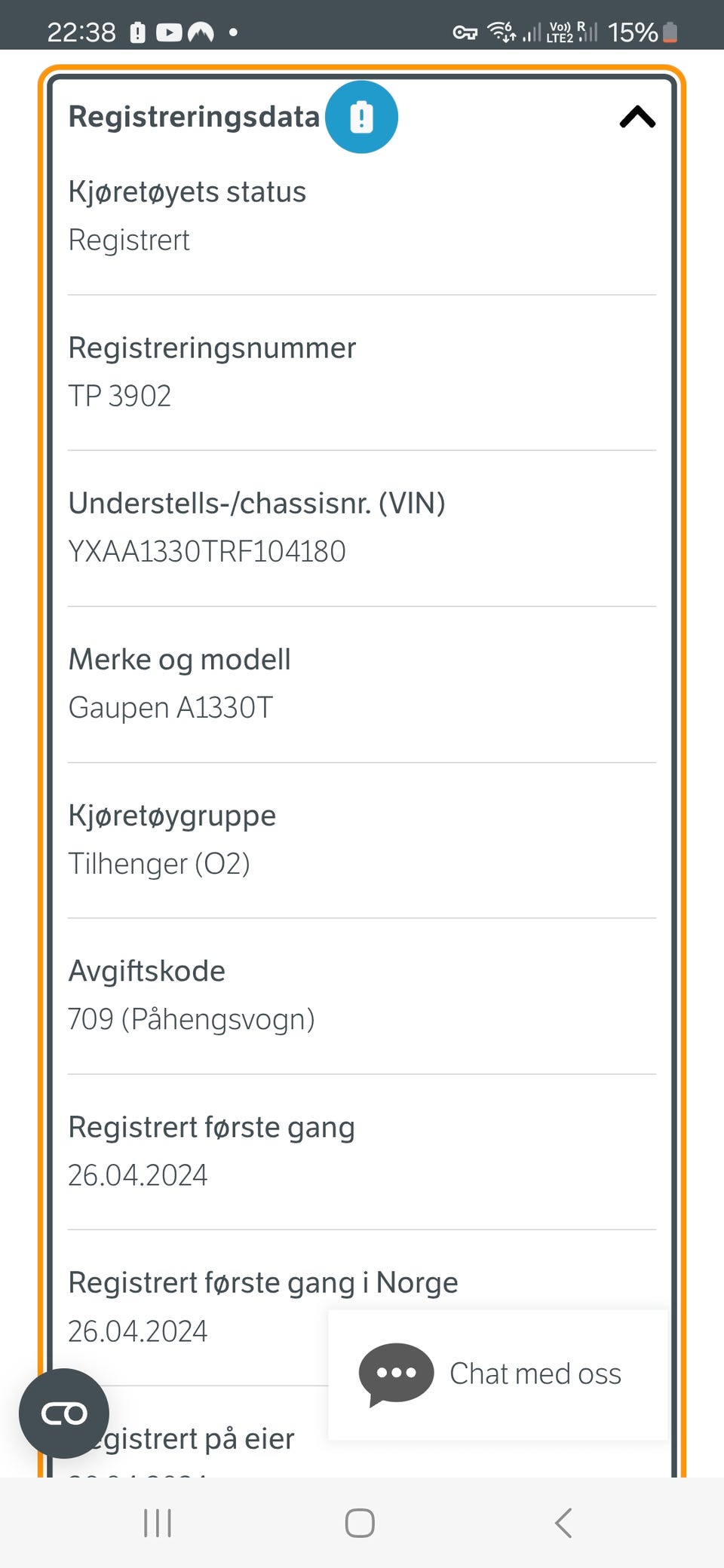Tap YouTube notification icon in status bar
This screenshot has width=724, height=1568.
coord(169,32)
